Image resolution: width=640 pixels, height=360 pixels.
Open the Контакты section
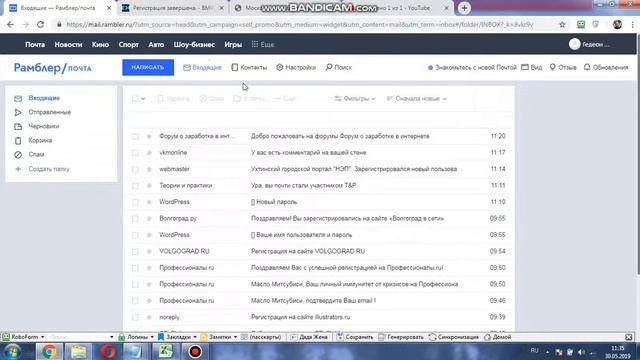pos(249,67)
